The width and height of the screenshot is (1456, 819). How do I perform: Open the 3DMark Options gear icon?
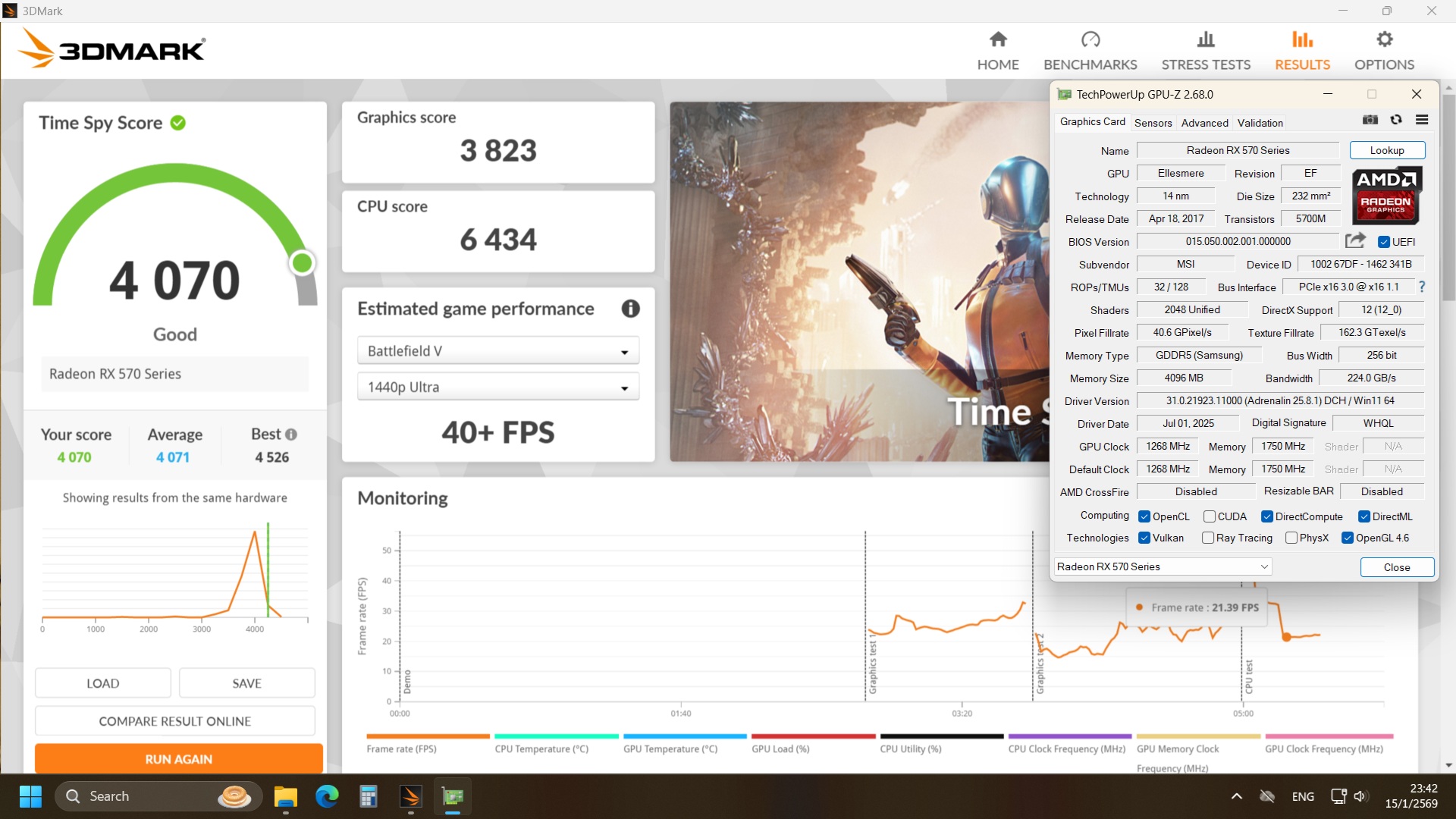1384,39
